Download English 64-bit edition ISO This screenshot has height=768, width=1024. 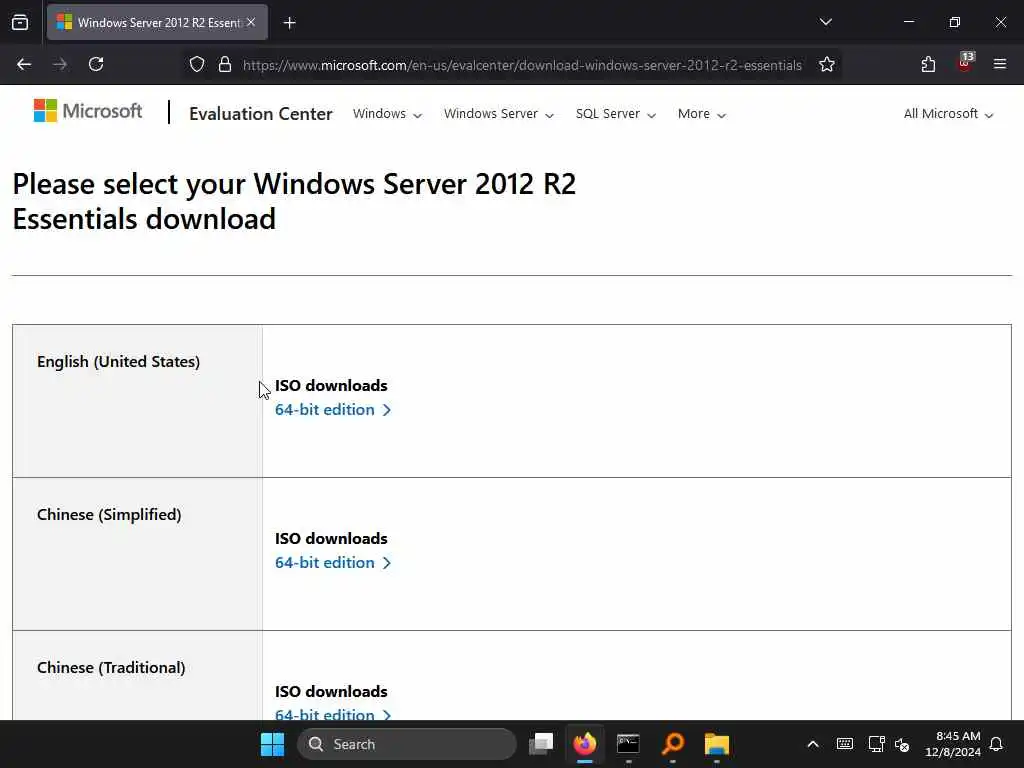[x=332, y=409]
